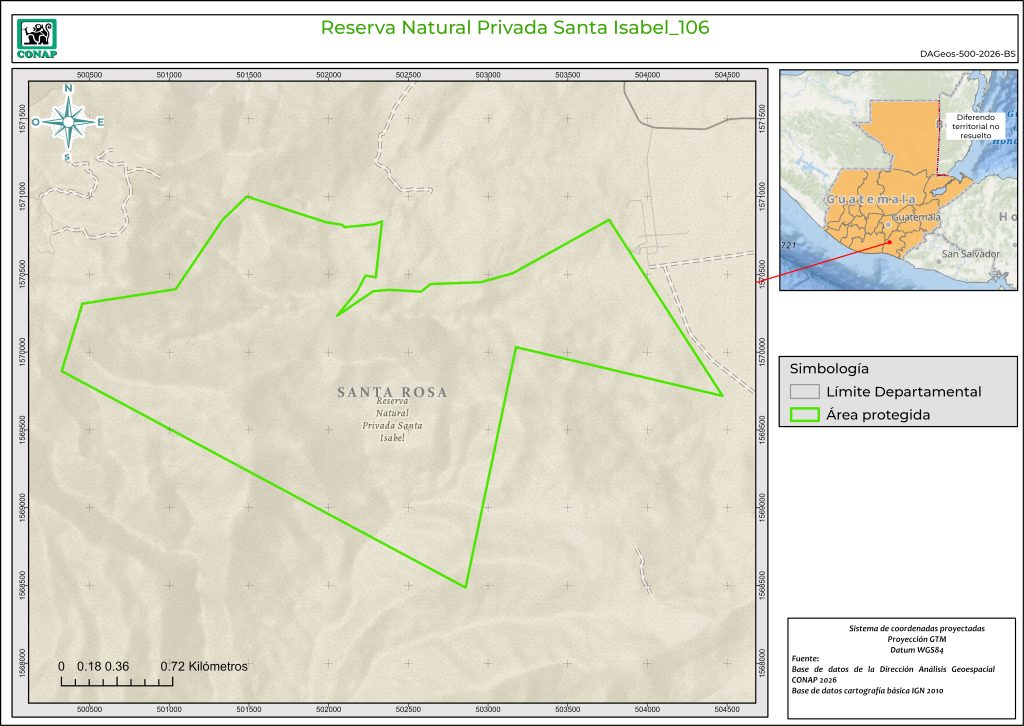Click the 502000 coordinate label on top axis
The height and width of the screenshot is (726, 1024).
[328, 75]
